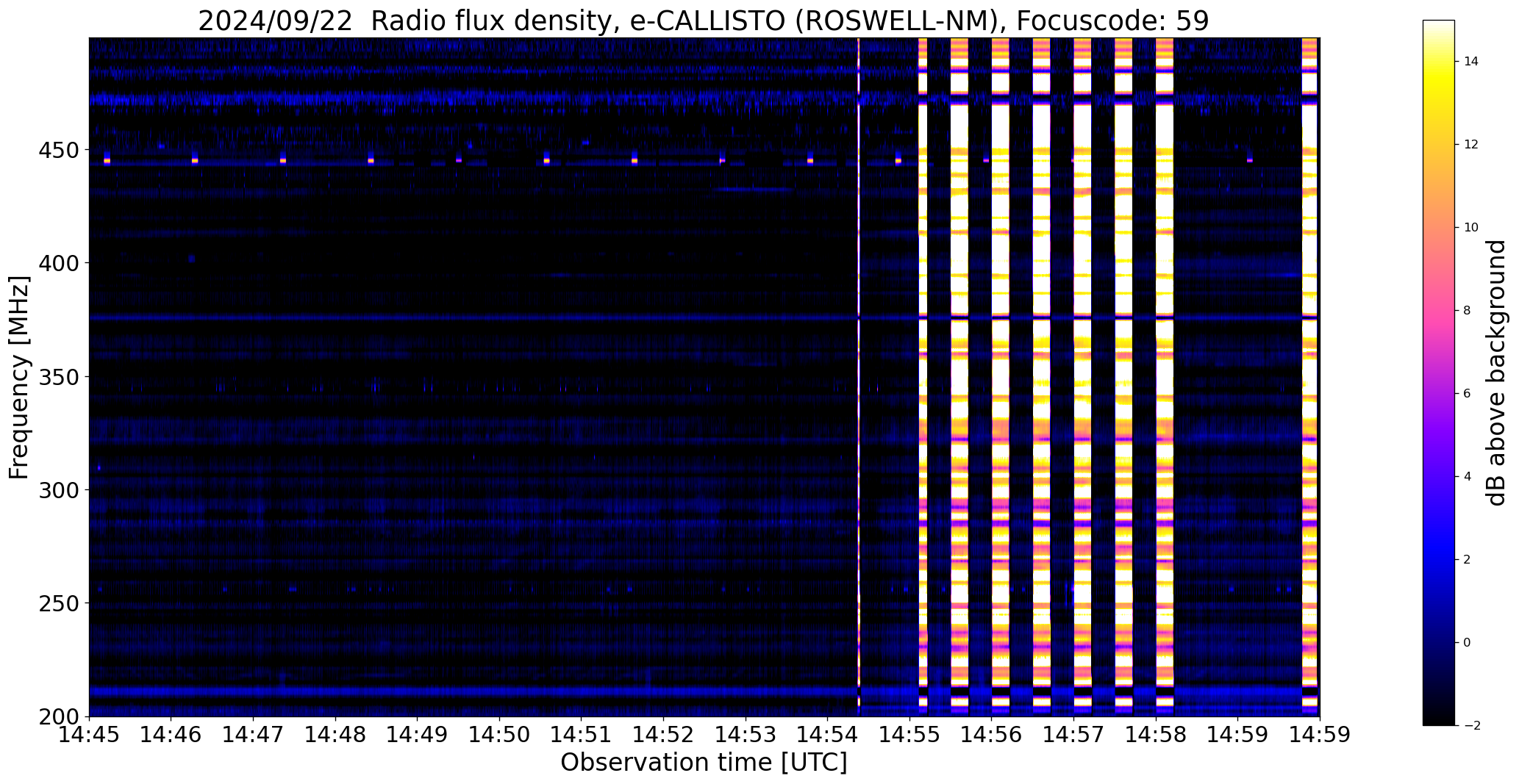Click the 350 MHz frequency tick label
Viewport: 1519px width, 784px height.
coord(60,377)
